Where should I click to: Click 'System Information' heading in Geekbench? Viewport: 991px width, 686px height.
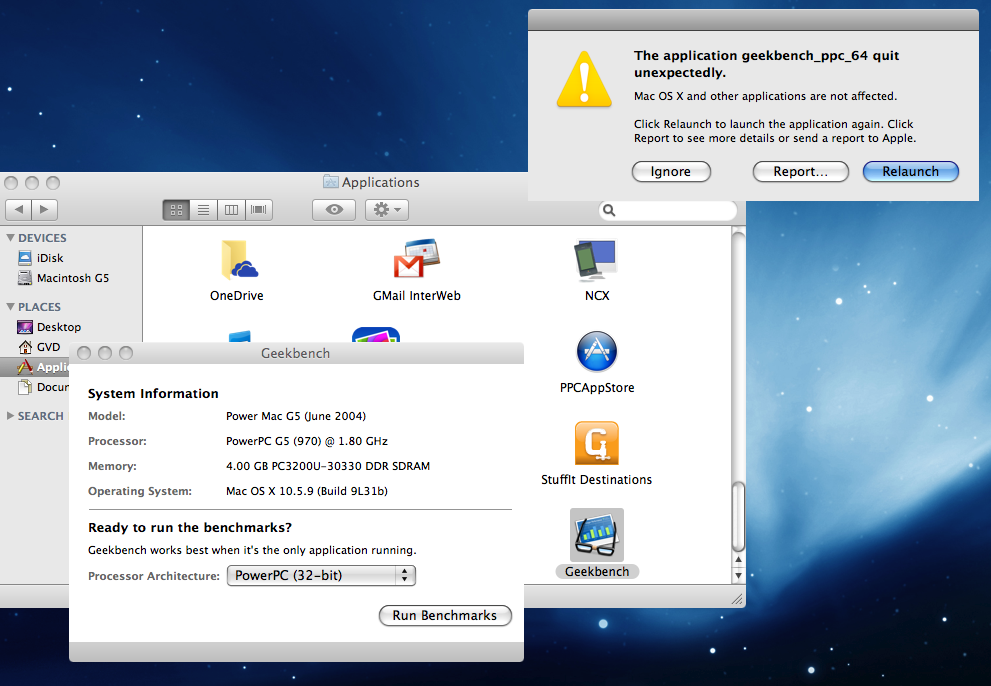click(153, 393)
